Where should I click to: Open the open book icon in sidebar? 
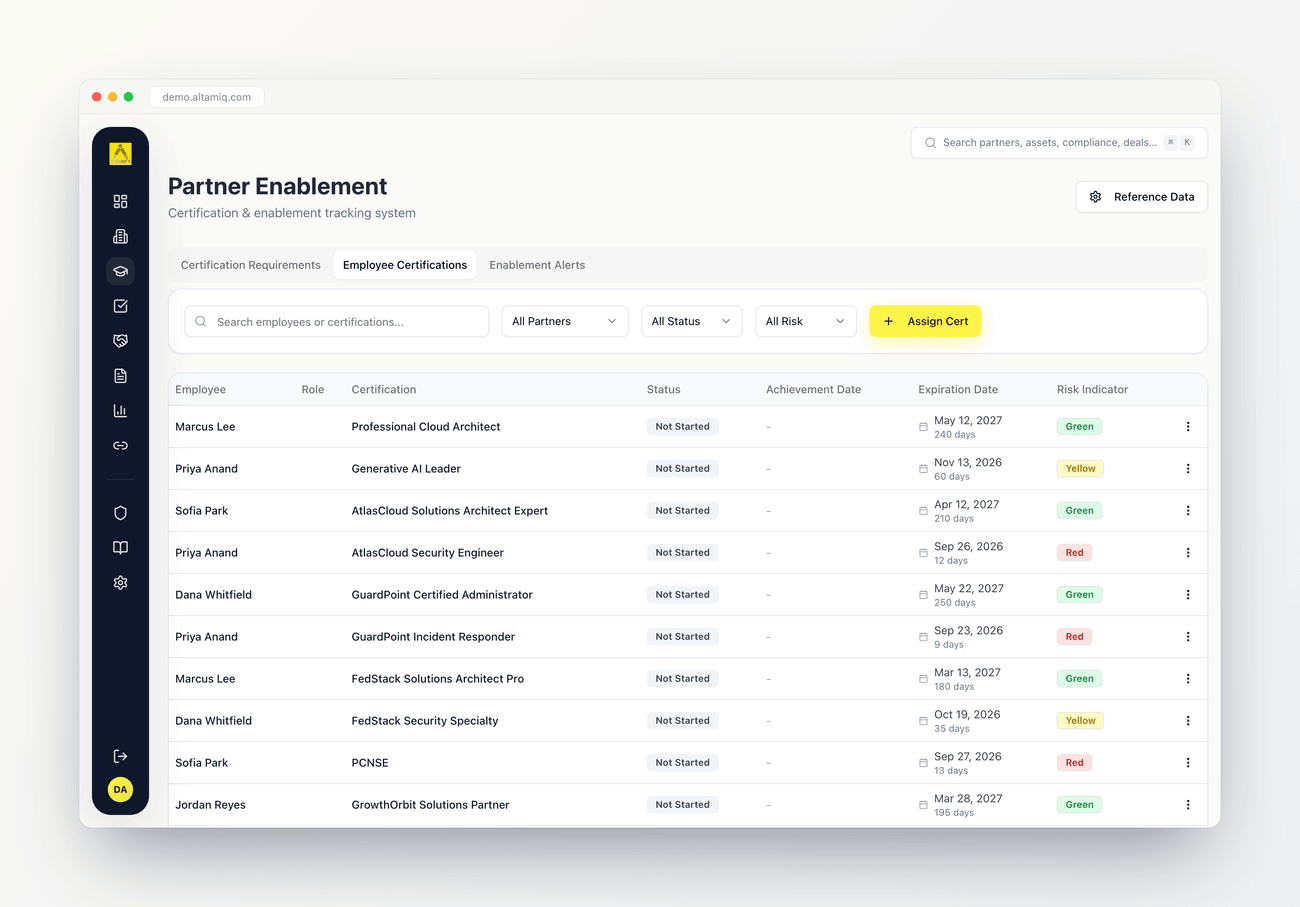120,548
